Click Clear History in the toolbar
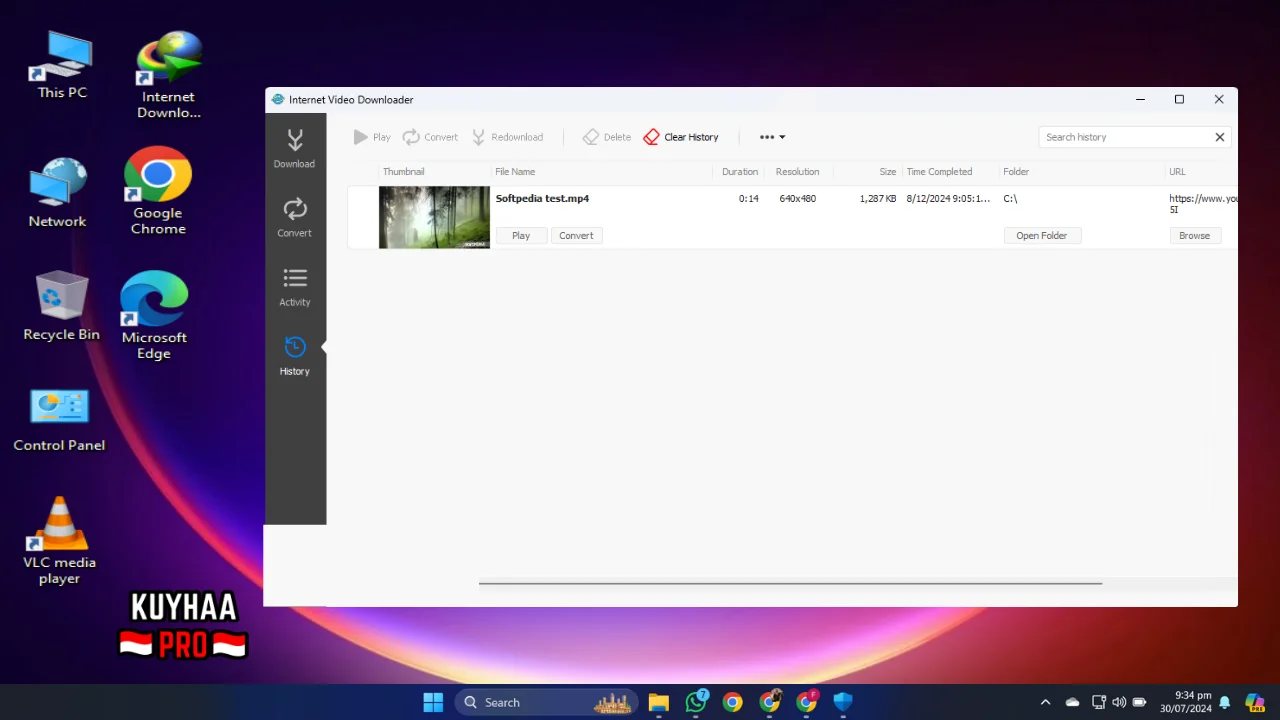Image resolution: width=1280 pixels, height=720 pixels. point(681,137)
